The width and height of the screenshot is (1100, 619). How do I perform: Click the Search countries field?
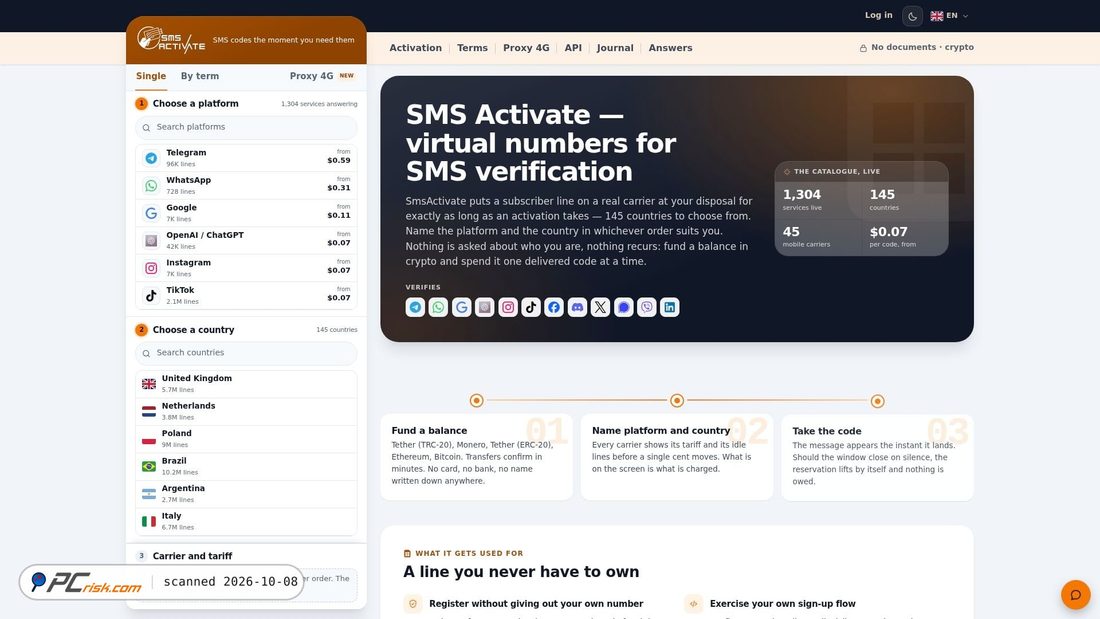point(246,353)
